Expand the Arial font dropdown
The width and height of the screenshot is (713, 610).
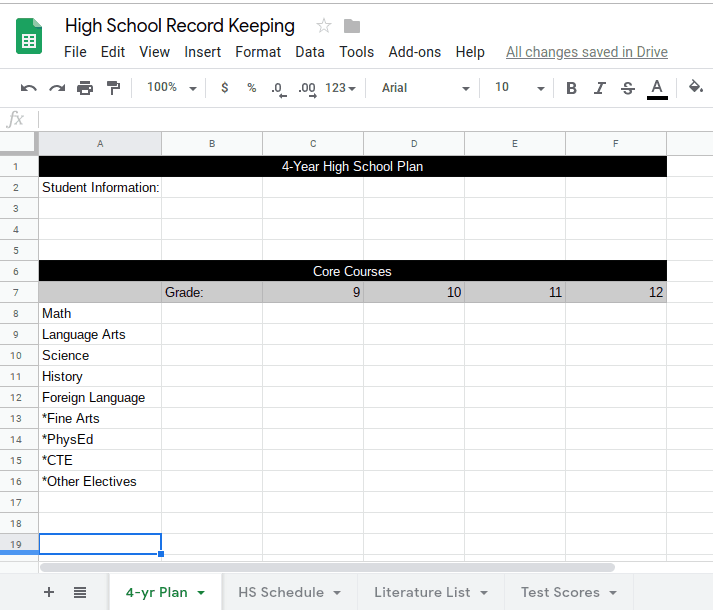coord(425,88)
